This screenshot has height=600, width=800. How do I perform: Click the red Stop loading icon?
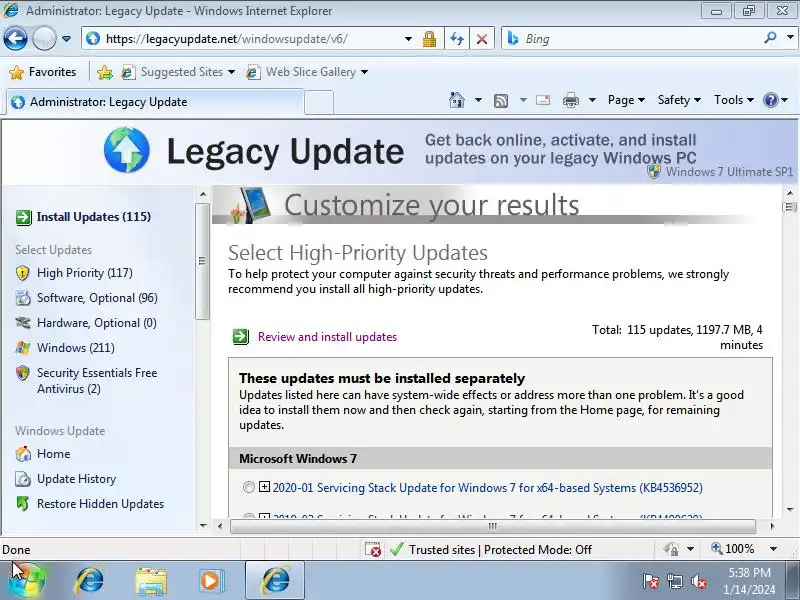482,39
